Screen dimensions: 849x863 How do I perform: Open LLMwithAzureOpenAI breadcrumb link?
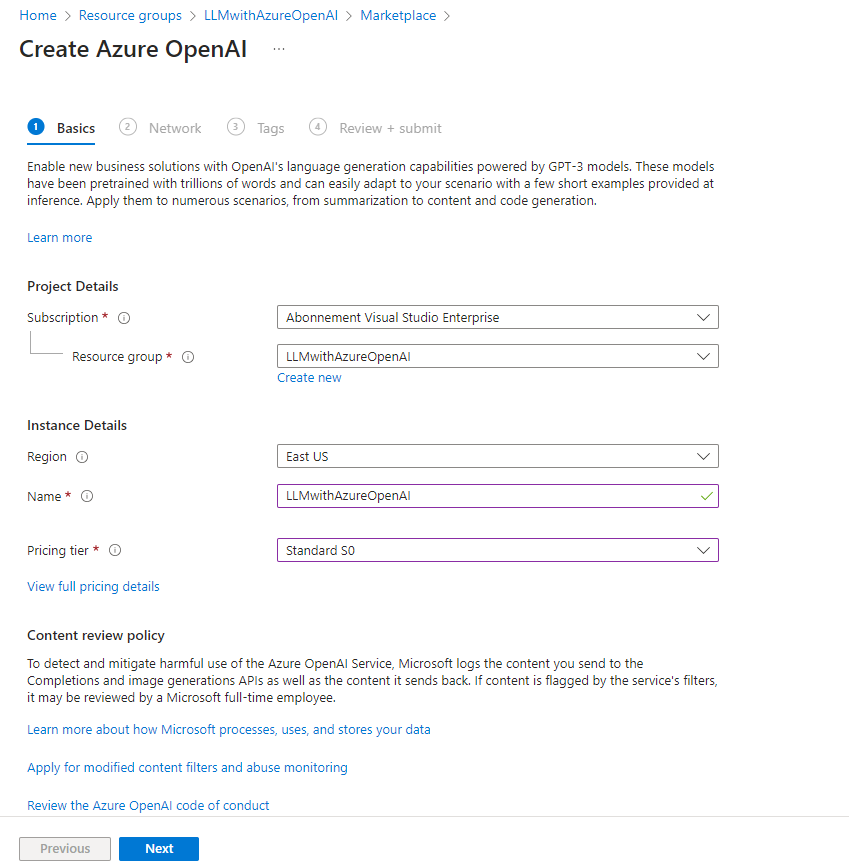point(271,15)
